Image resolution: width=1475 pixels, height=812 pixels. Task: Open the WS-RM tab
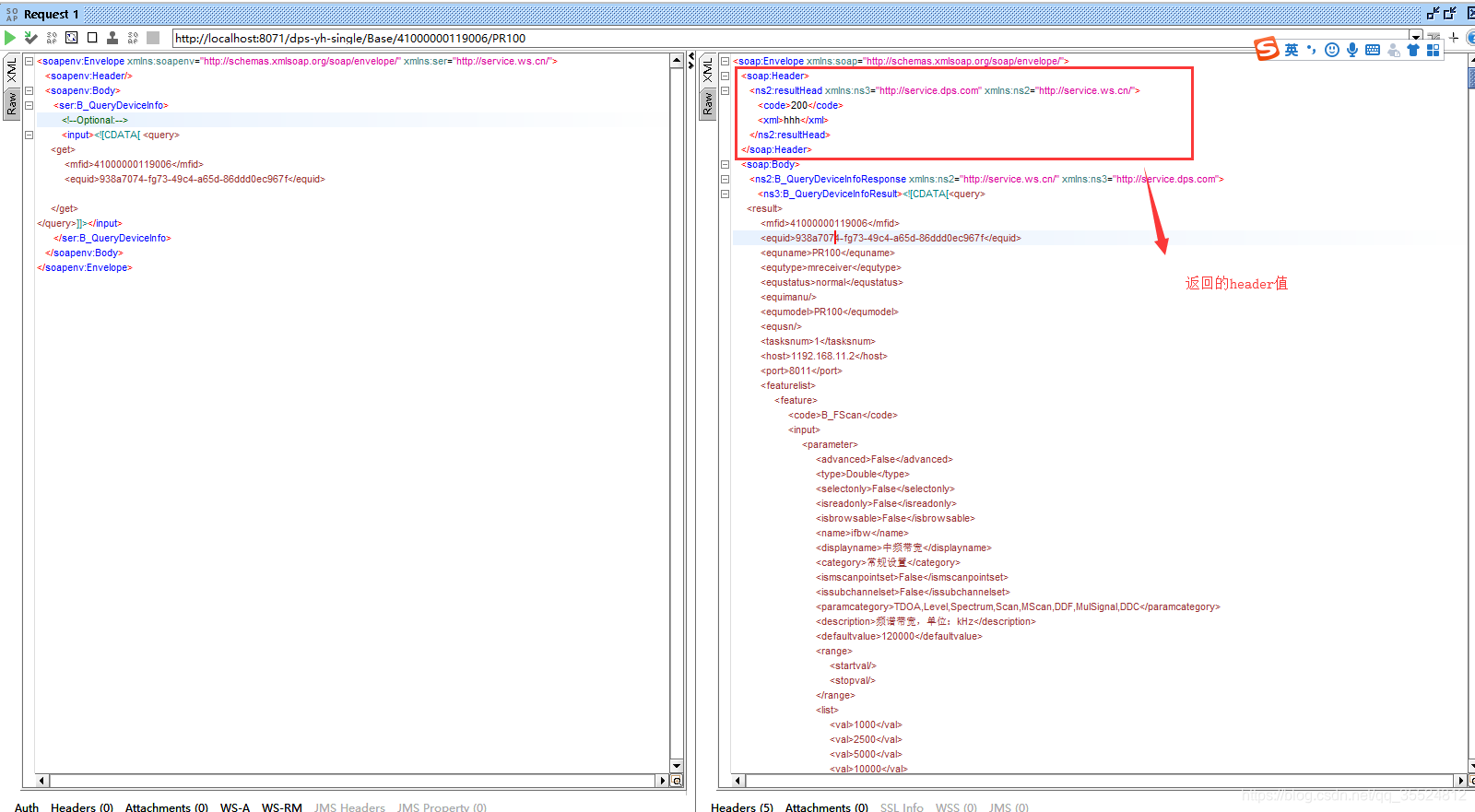click(x=282, y=807)
